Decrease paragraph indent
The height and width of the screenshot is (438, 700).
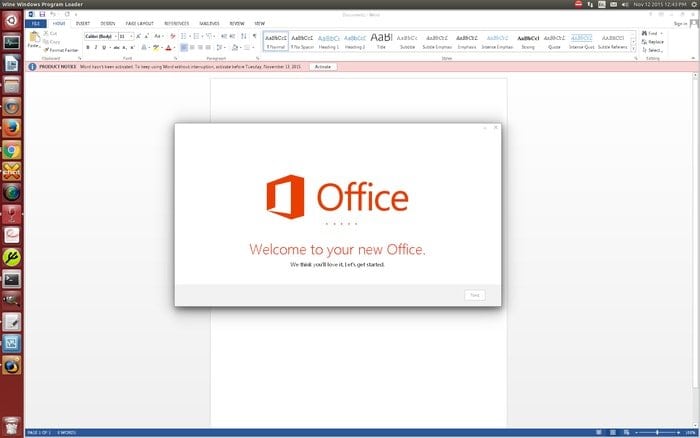click(224, 36)
